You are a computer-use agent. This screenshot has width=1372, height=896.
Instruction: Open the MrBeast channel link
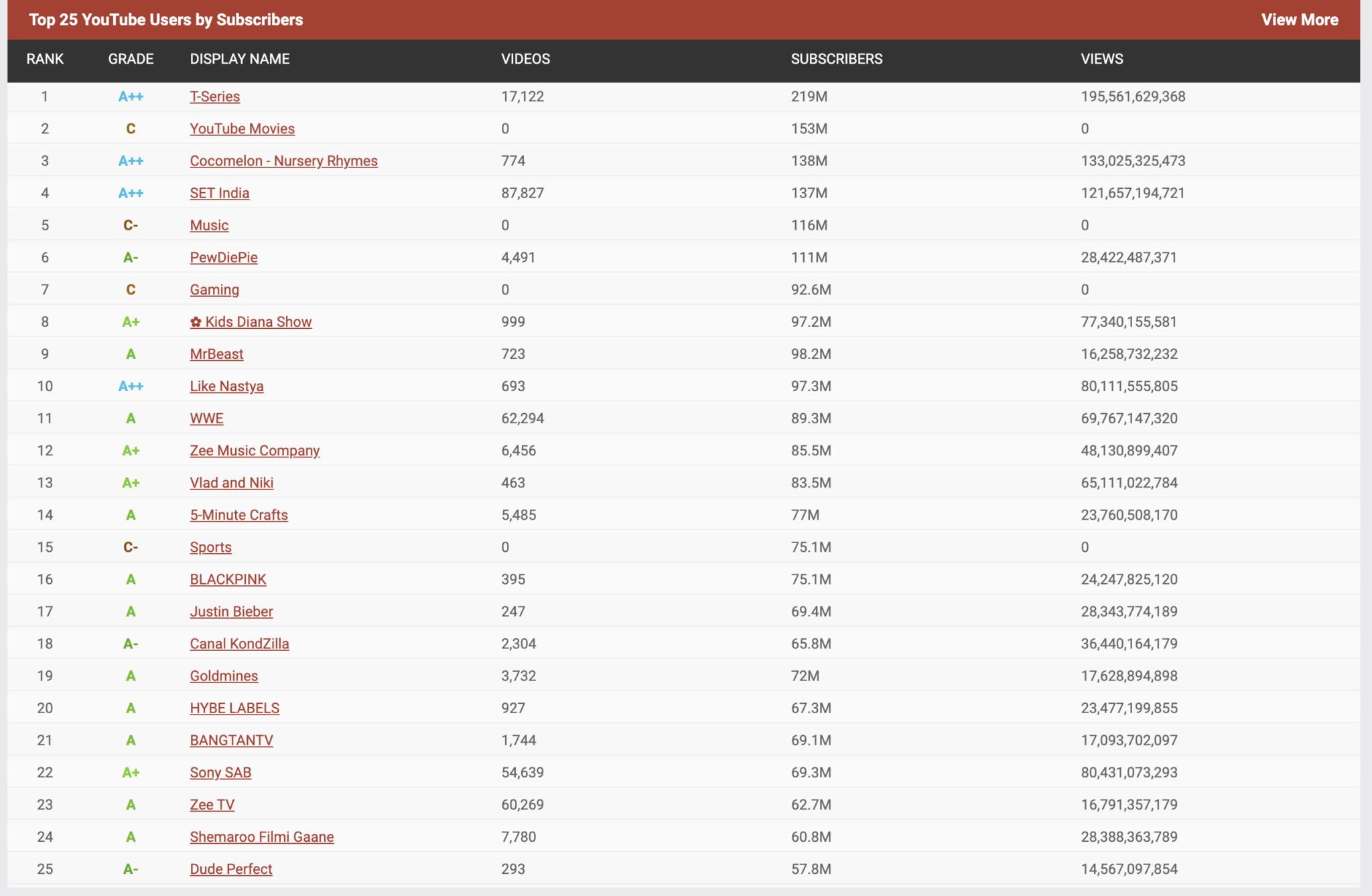point(216,354)
